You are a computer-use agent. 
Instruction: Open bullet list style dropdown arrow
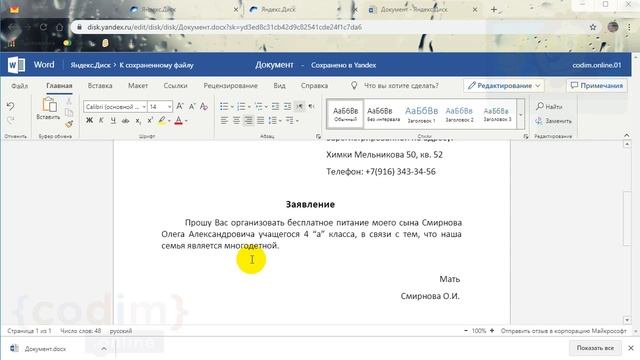coord(232,107)
